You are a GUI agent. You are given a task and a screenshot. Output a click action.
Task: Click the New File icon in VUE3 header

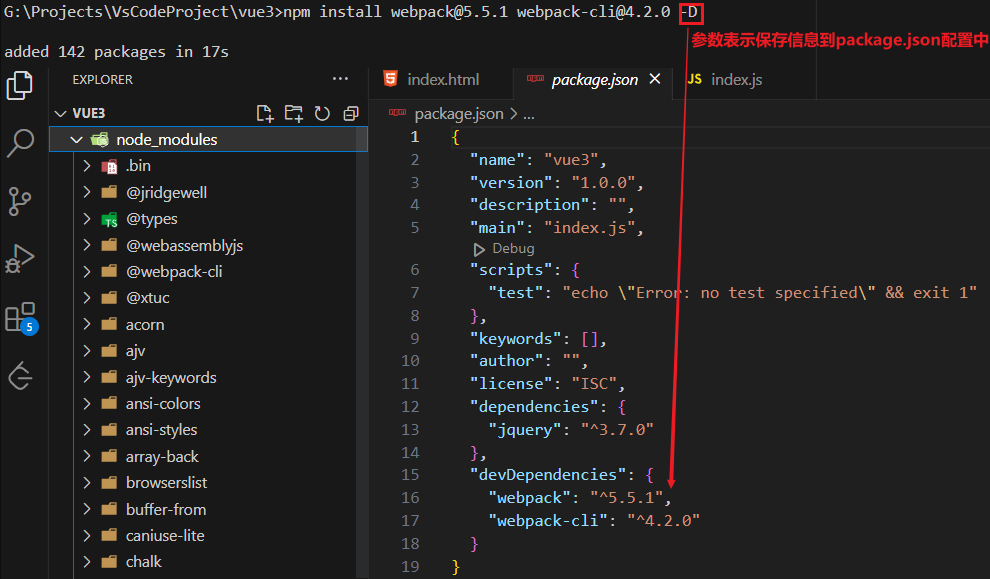point(265,113)
